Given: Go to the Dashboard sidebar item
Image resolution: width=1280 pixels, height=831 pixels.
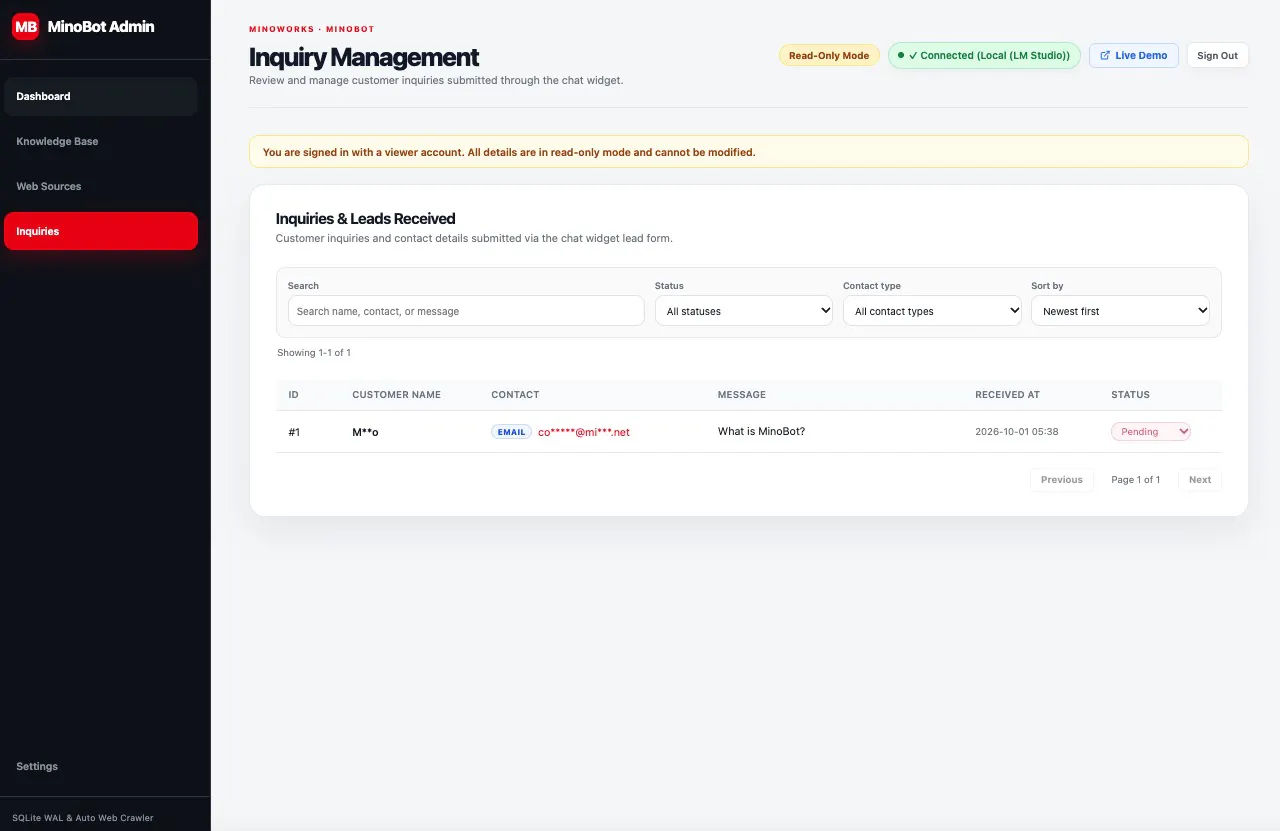Looking at the screenshot, I should pyautogui.click(x=101, y=96).
